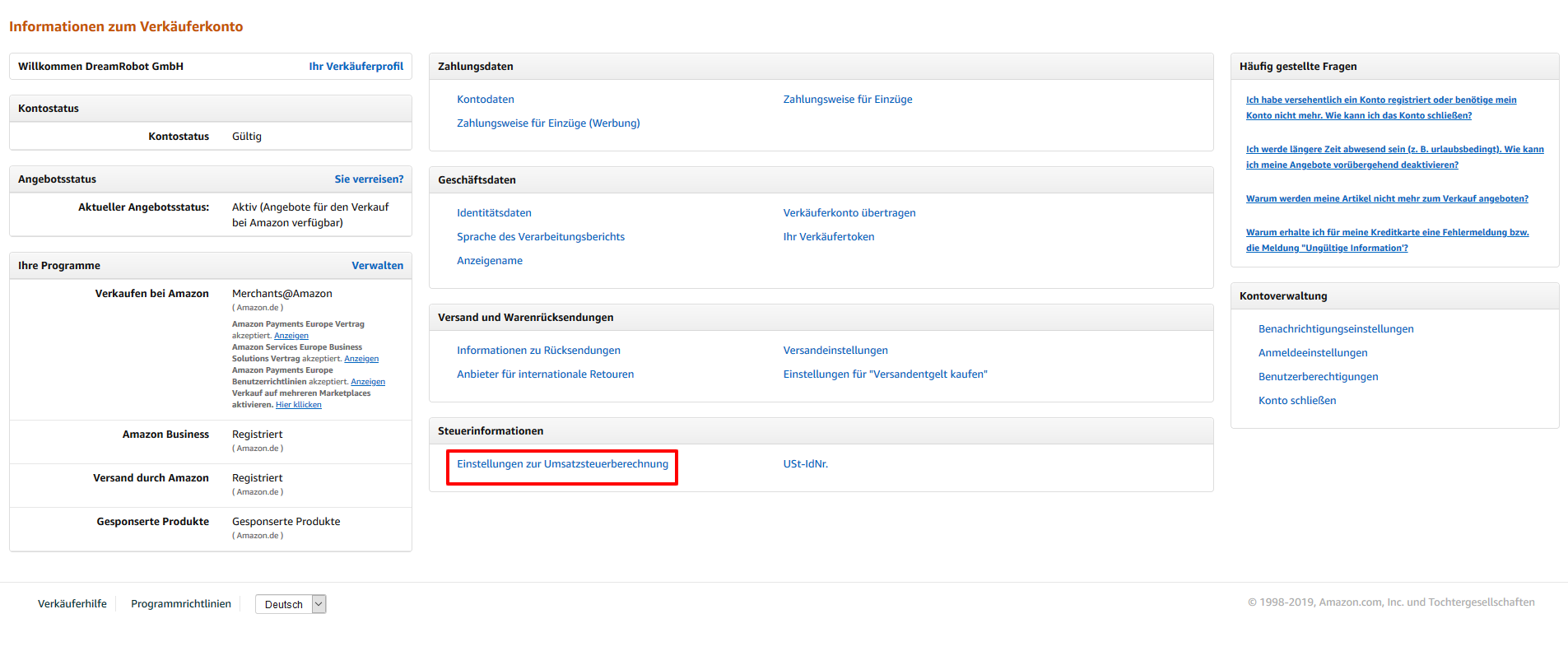The width and height of the screenshot is (1568, 651).
Task: Click the Hier klicken link
Action: click(299, 405)
